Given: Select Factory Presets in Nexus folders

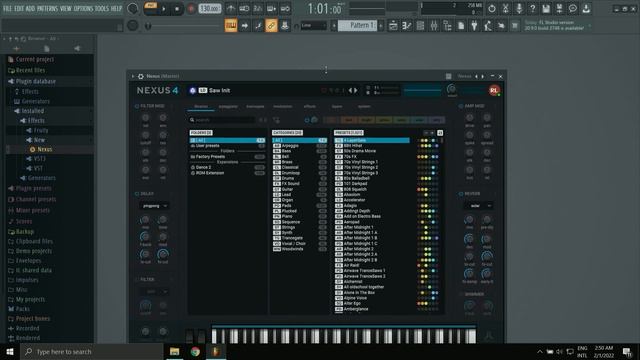Looking at the screenshot, I should pos(227,157).
